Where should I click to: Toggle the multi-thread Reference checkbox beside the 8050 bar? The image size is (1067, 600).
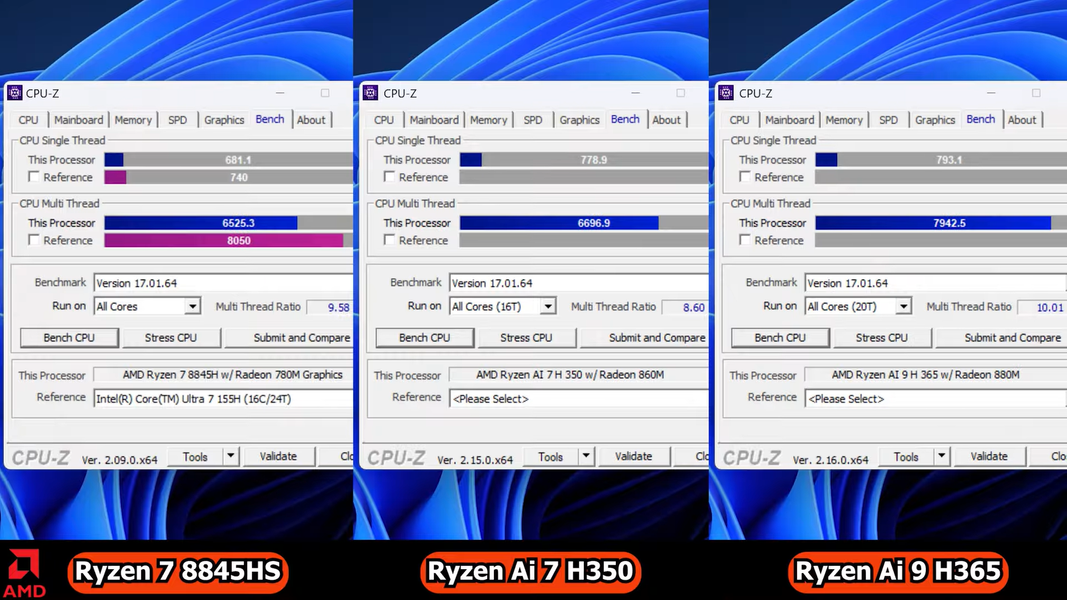click(34, 240)
